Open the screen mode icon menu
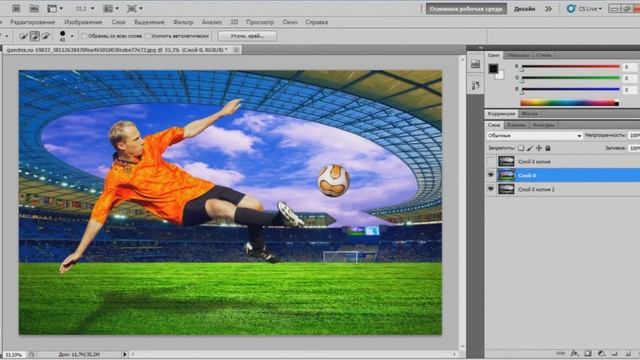Viewport: 640px width, 360px height. [135, 8]
